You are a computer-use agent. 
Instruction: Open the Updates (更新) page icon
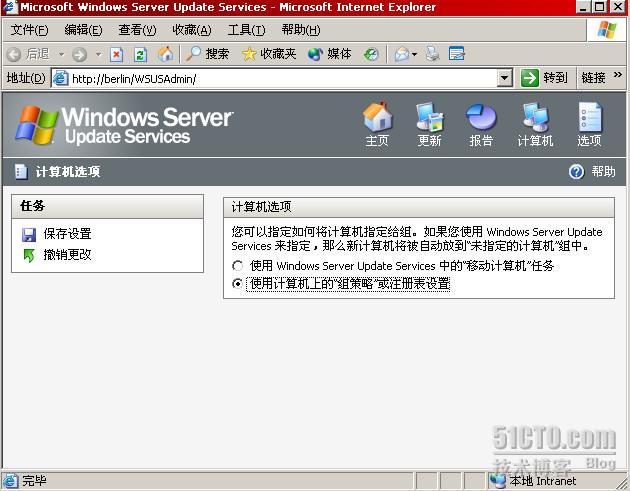[x=430, y=117]
